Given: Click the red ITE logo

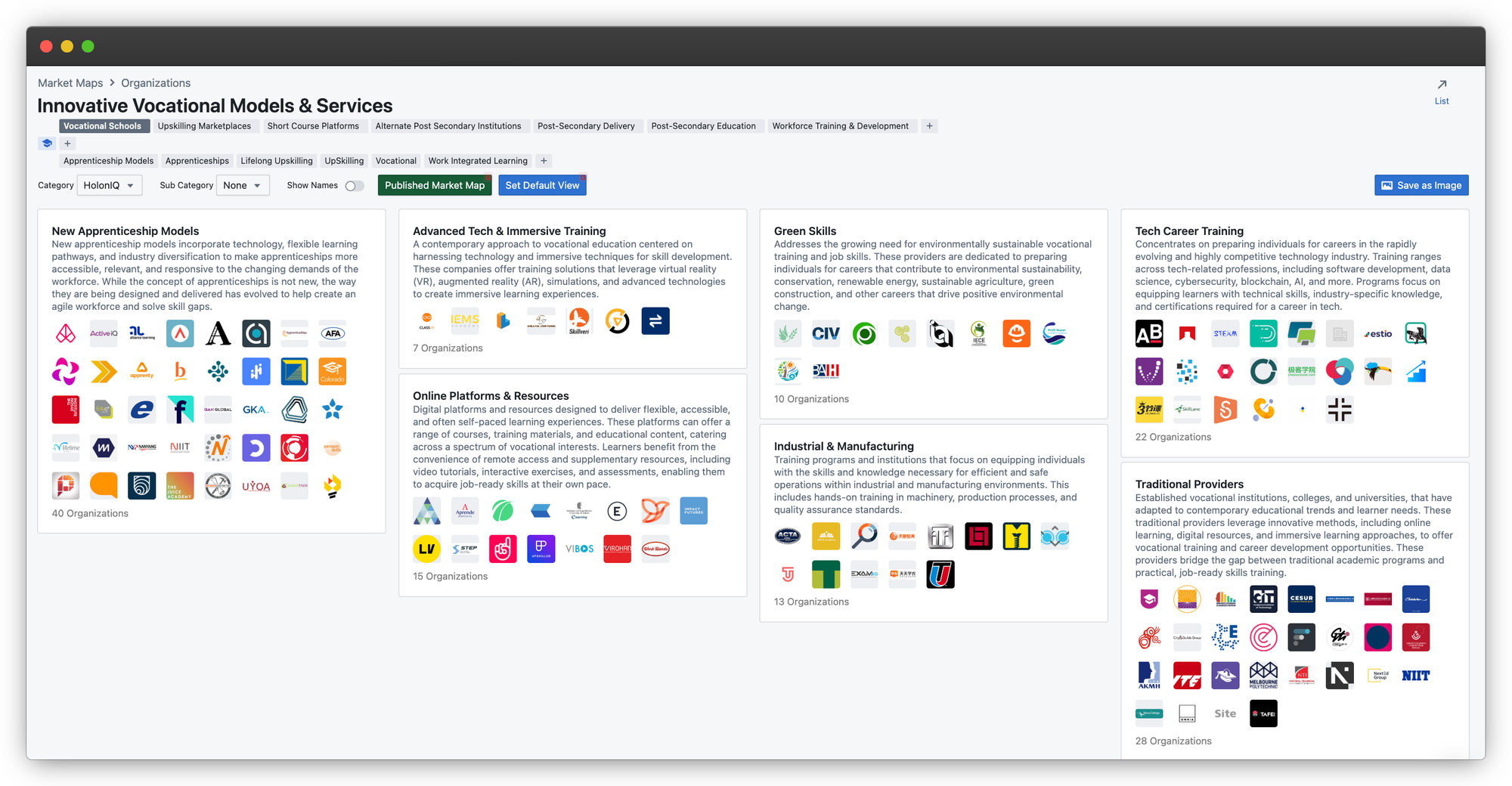Looking at the screenshot, I should 1188,676.
